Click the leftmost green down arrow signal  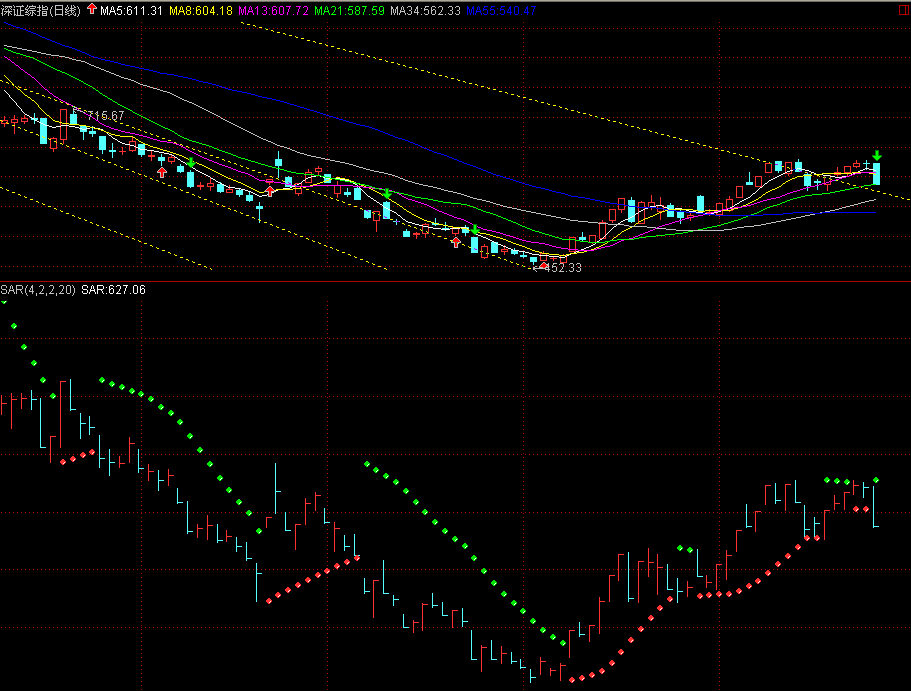(x=191, y=162)
